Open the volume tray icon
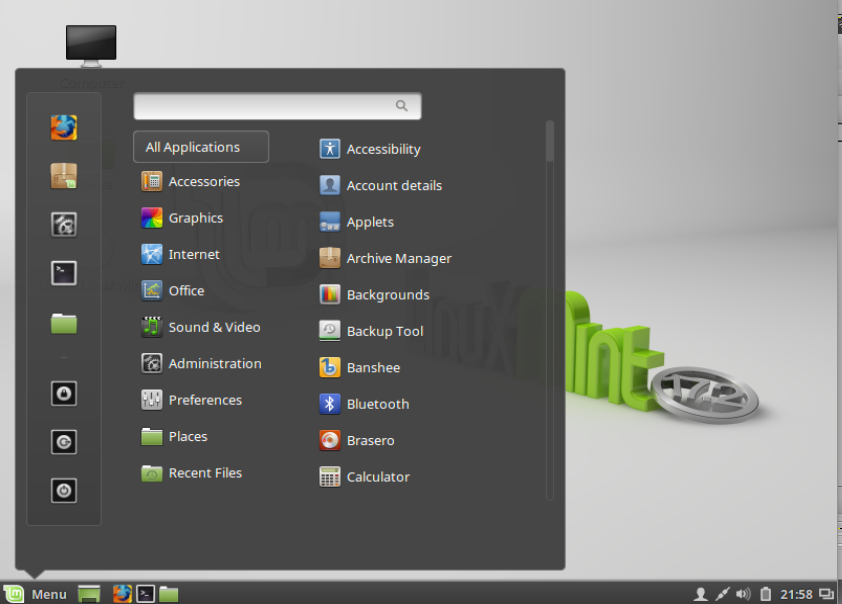 [743, 594]
